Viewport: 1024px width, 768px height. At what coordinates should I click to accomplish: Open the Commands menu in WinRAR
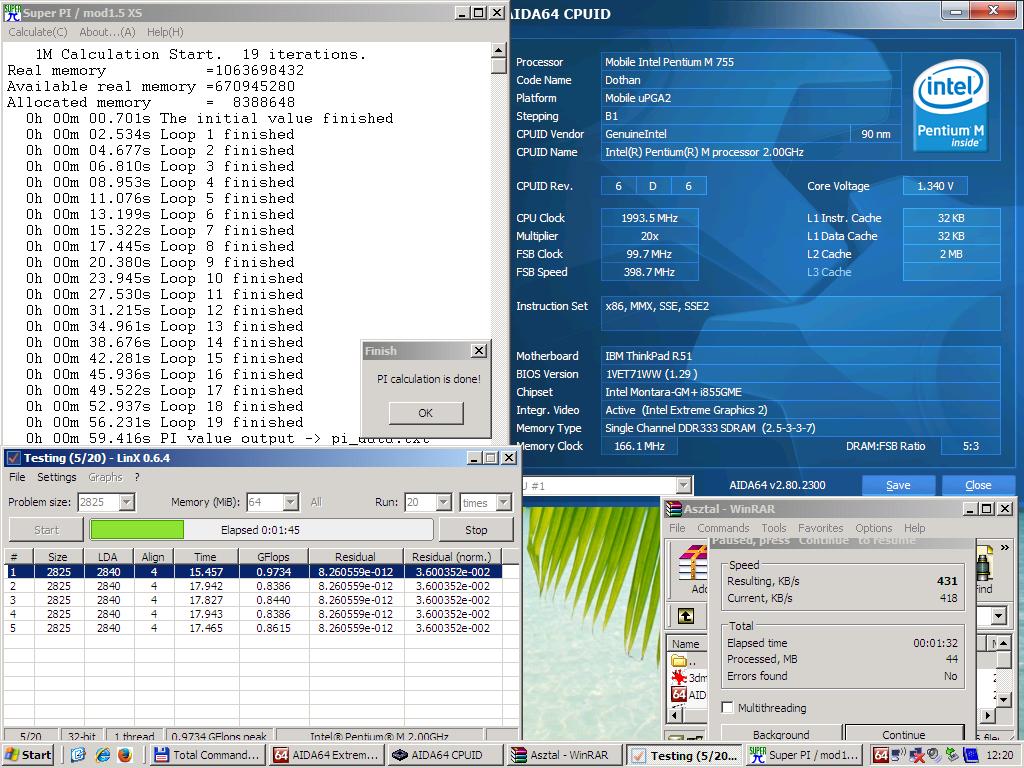[x=723, y=528]
